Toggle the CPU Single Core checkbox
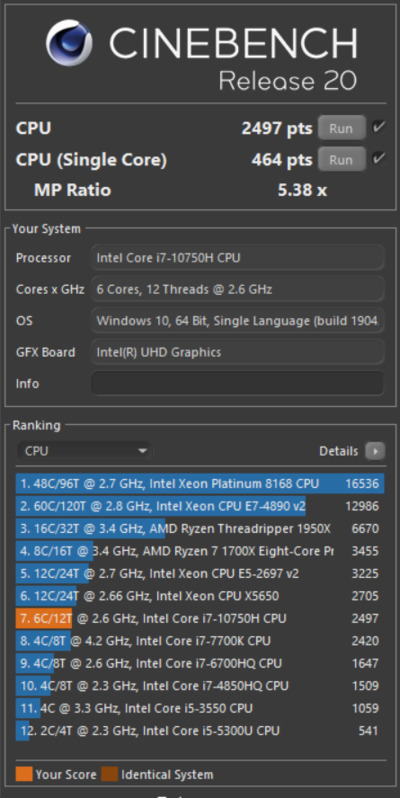Screen dimensions: 400x798 [378, 159]
